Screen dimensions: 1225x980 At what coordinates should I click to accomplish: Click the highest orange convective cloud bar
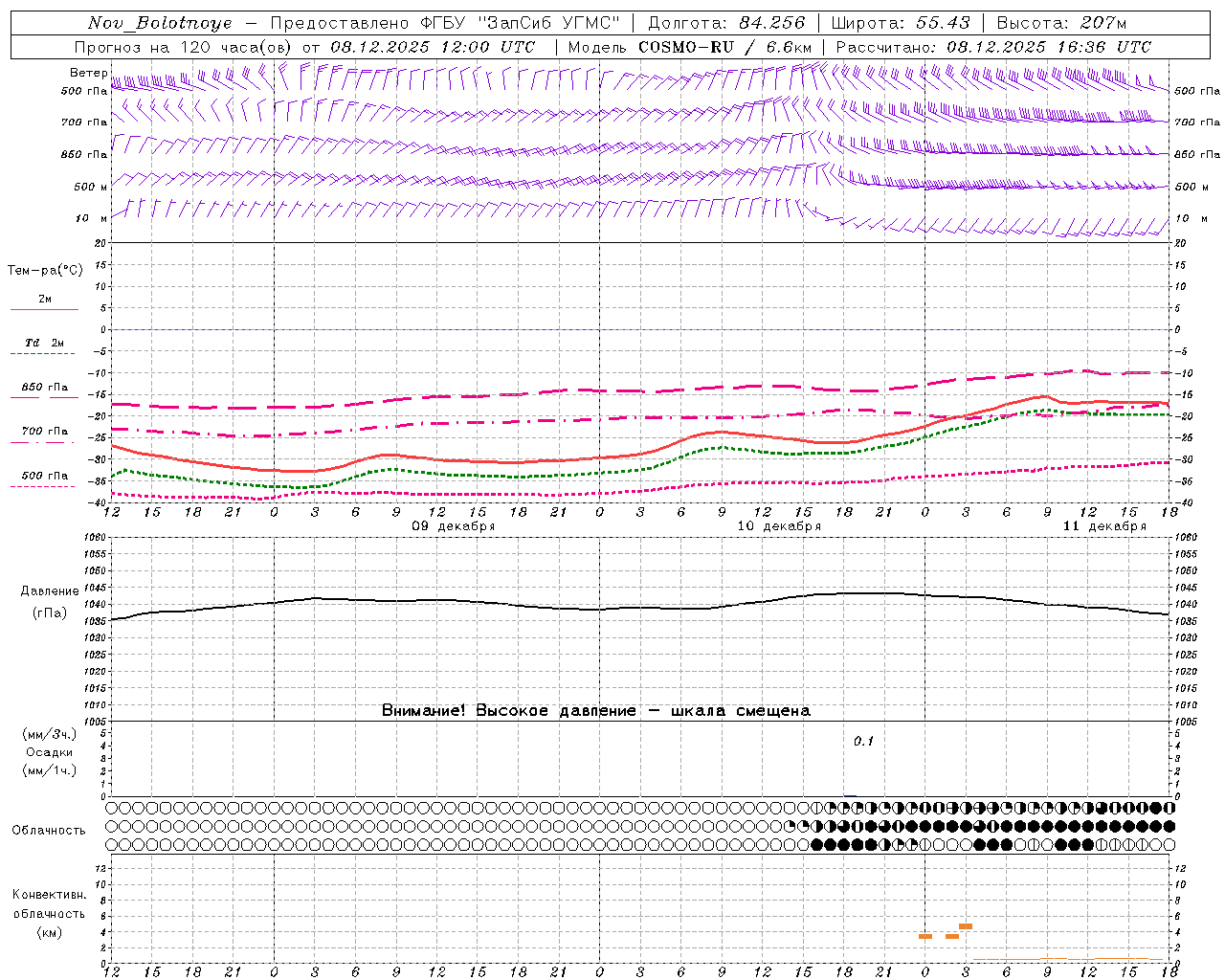coord(966,926)
